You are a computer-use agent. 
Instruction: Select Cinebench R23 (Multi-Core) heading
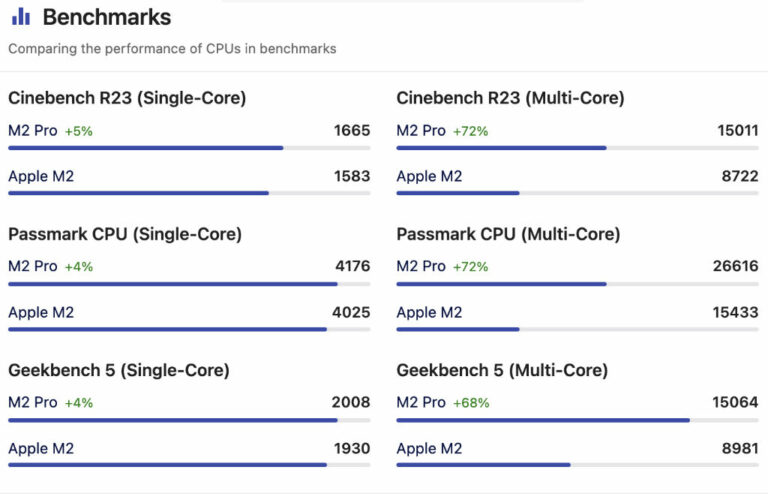point(510,98)
